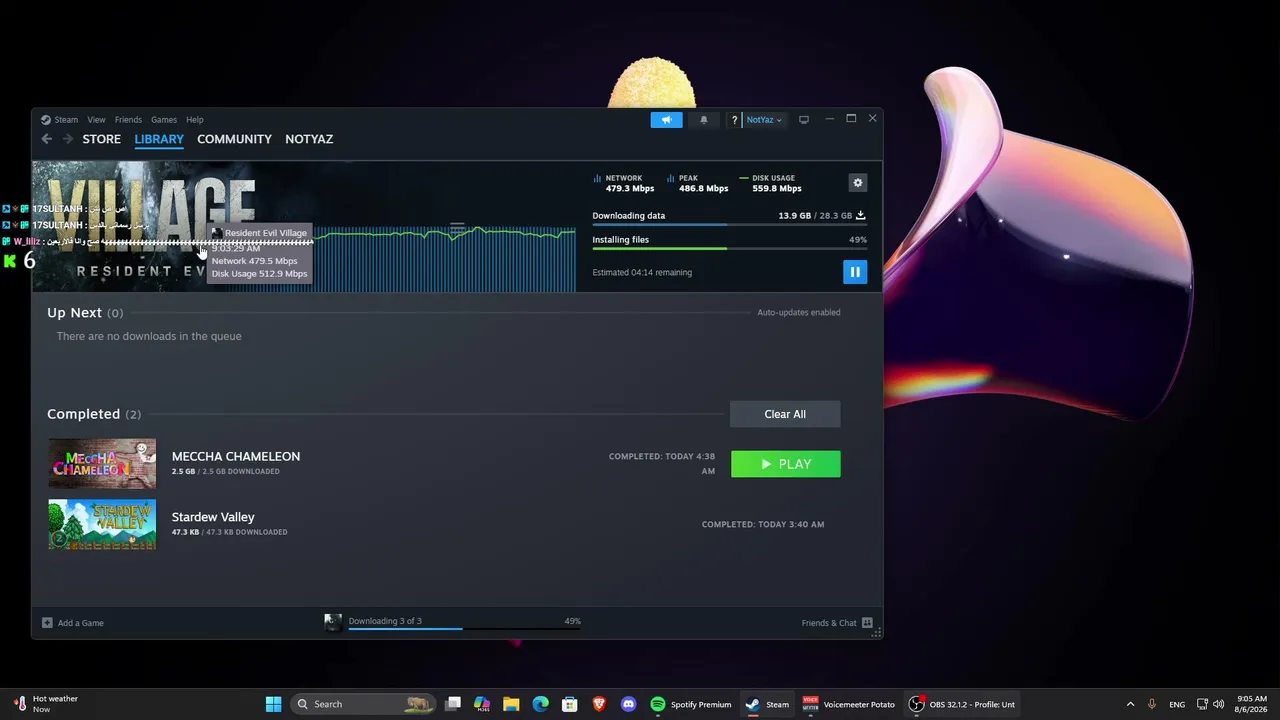Click the Add a Game plus icon
Viewport: 1280px width, 720px height.
coord(47,623)
